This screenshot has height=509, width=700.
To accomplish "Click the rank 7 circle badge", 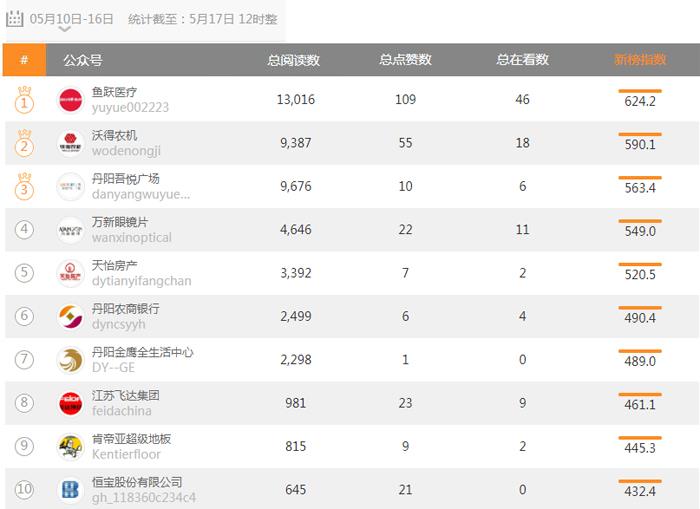I will 24,359.
